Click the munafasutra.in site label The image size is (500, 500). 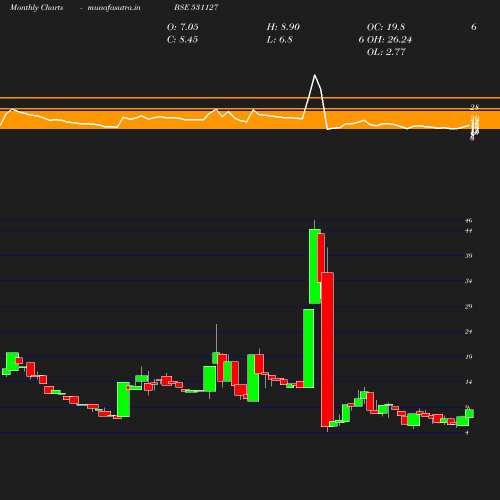pos(114,7)
